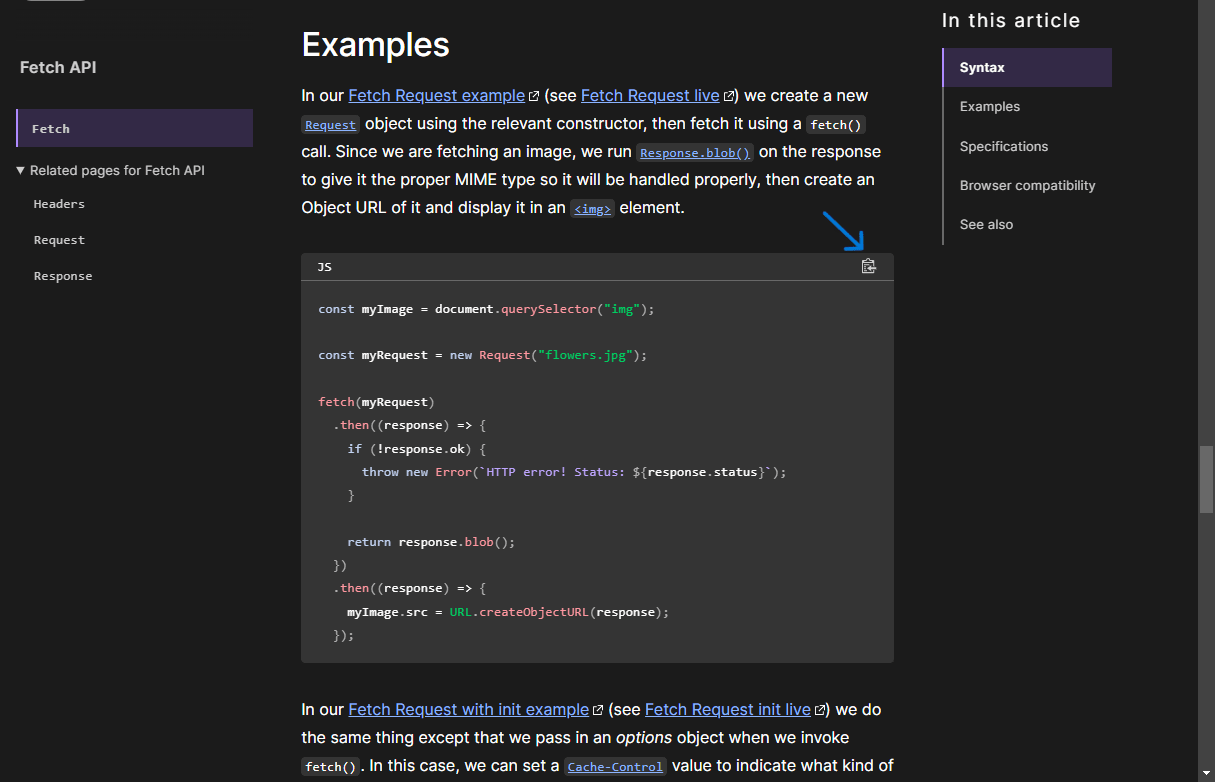Open the Request page in sidebar
The height and width of the screenshot is (782, 1215).
pos(59,240)
